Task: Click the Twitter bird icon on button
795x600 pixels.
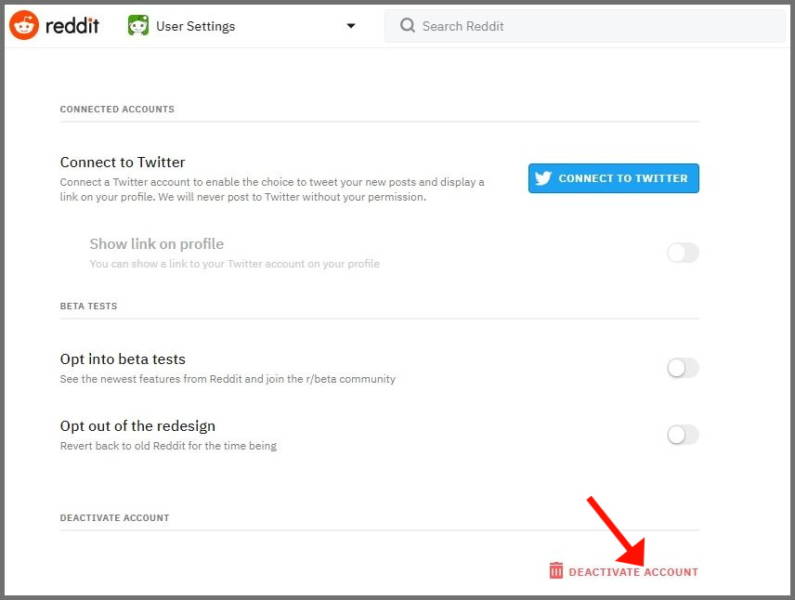Action: pyautogui.click(x=543, y=178)
